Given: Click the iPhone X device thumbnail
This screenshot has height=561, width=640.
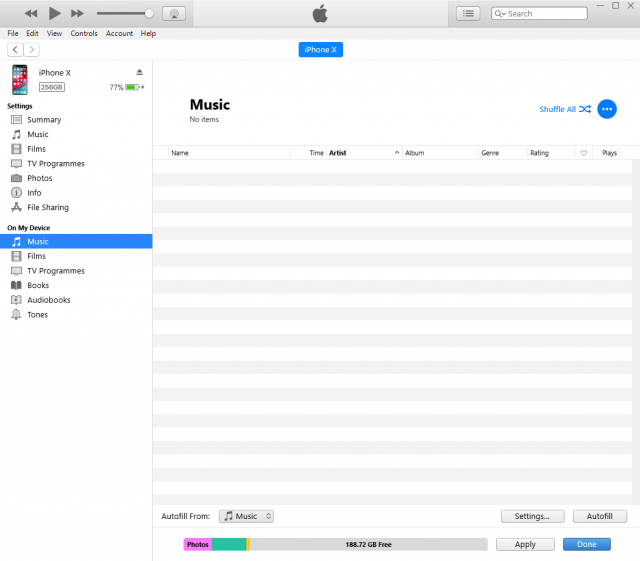Looking at the screenshot, I should click(20, 80).
